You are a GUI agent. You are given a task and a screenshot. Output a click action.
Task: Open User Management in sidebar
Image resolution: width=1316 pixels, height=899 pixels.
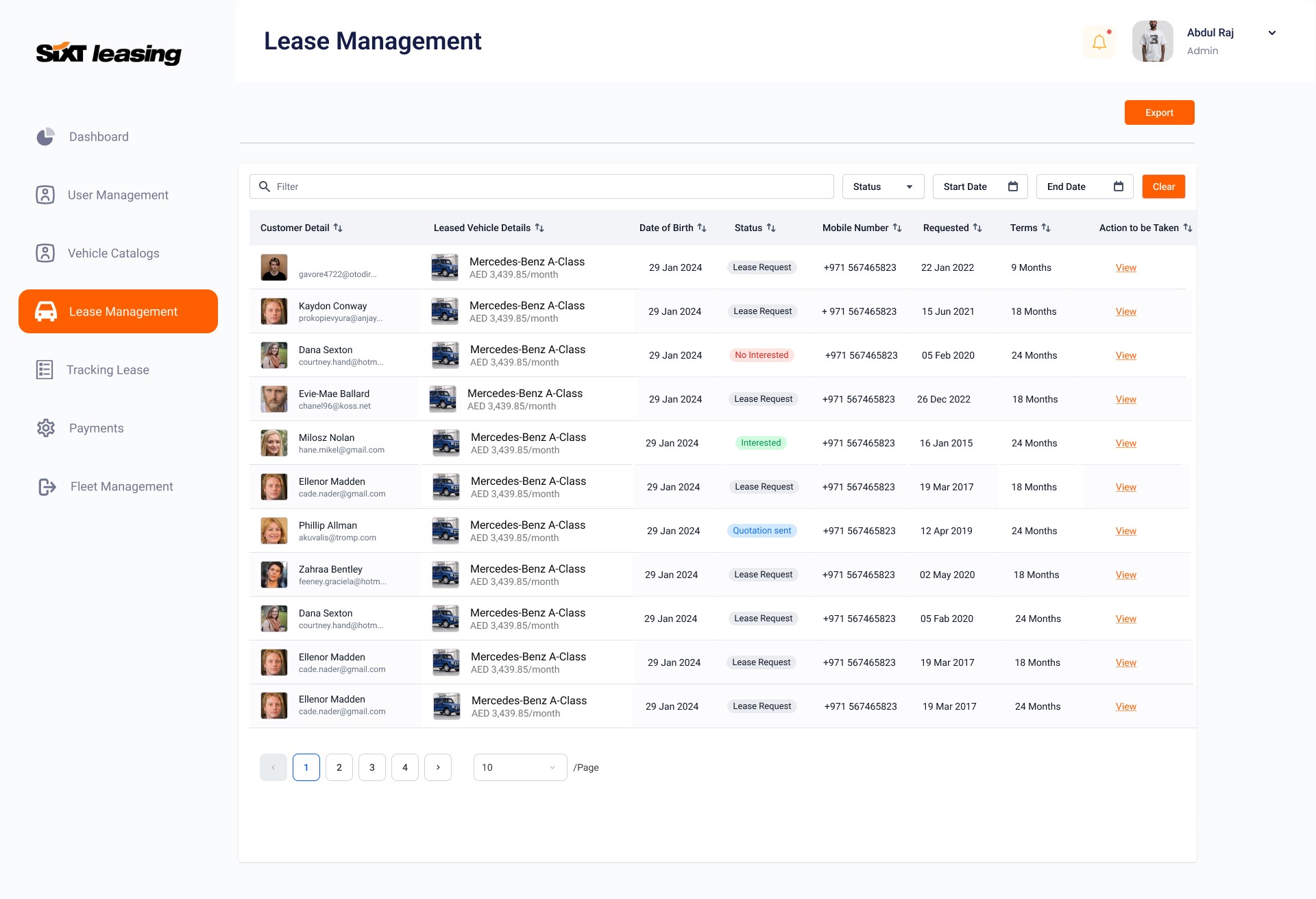pyautogui.click(x=118, y=195)
